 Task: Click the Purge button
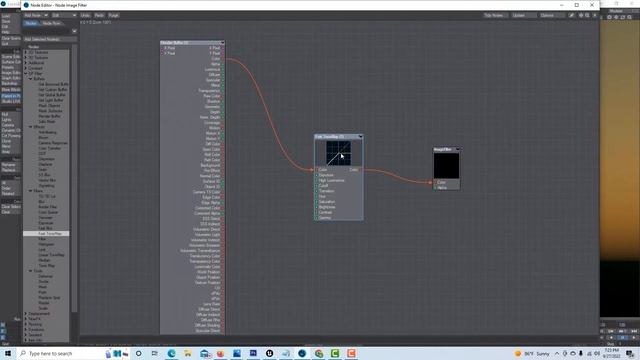[x=113, y=15]
